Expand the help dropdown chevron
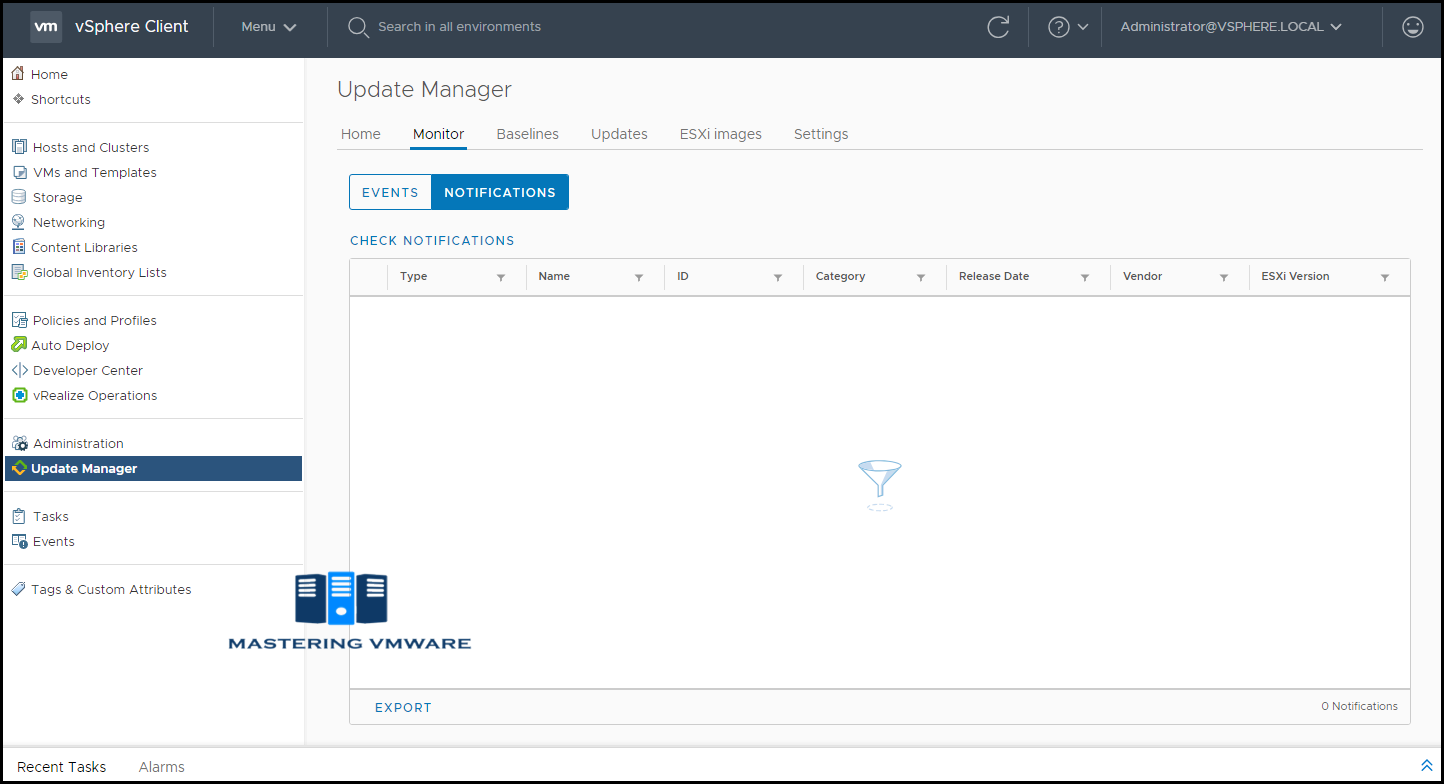 1083,27
